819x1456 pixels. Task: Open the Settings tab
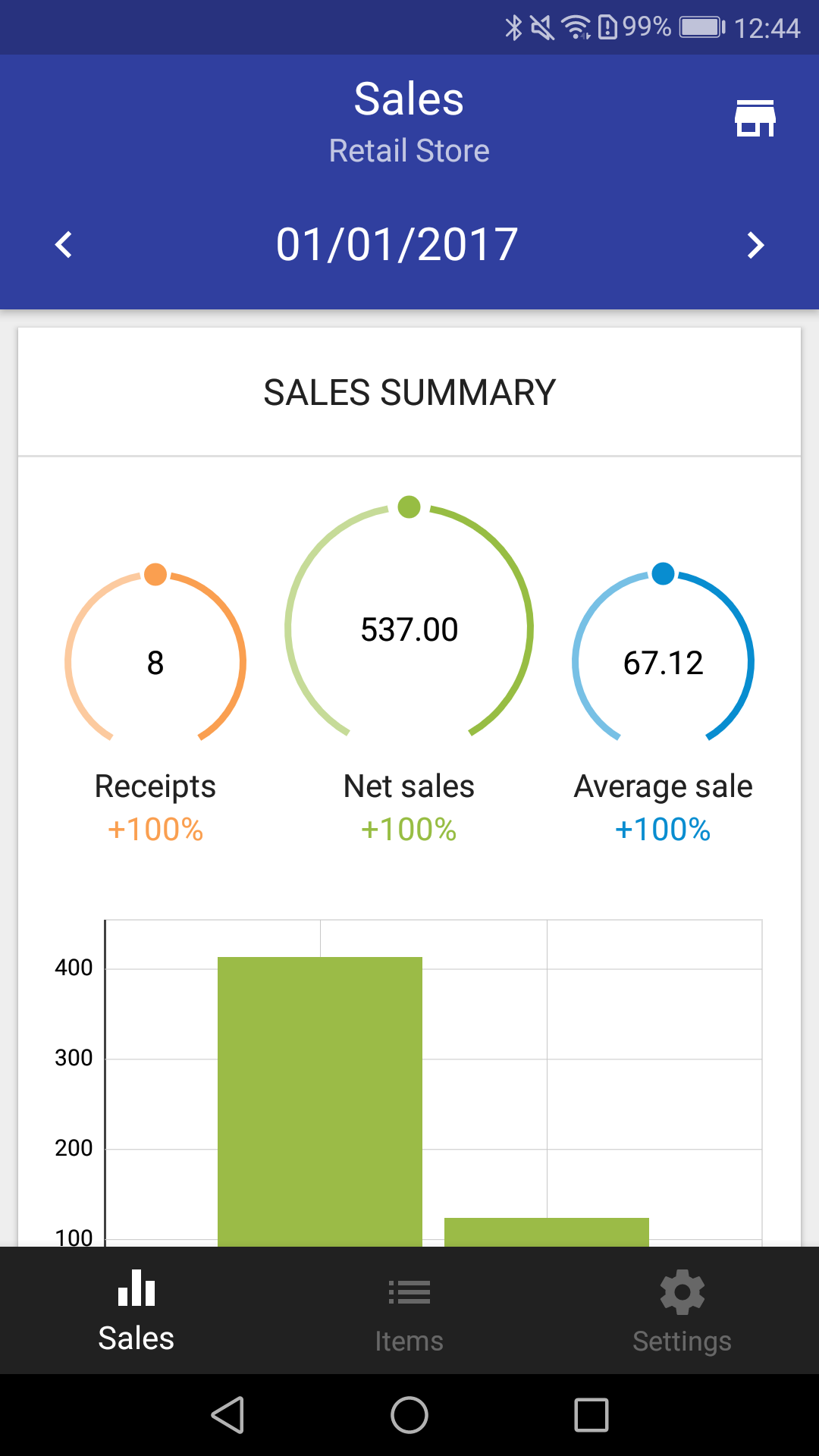point(682,1310)
